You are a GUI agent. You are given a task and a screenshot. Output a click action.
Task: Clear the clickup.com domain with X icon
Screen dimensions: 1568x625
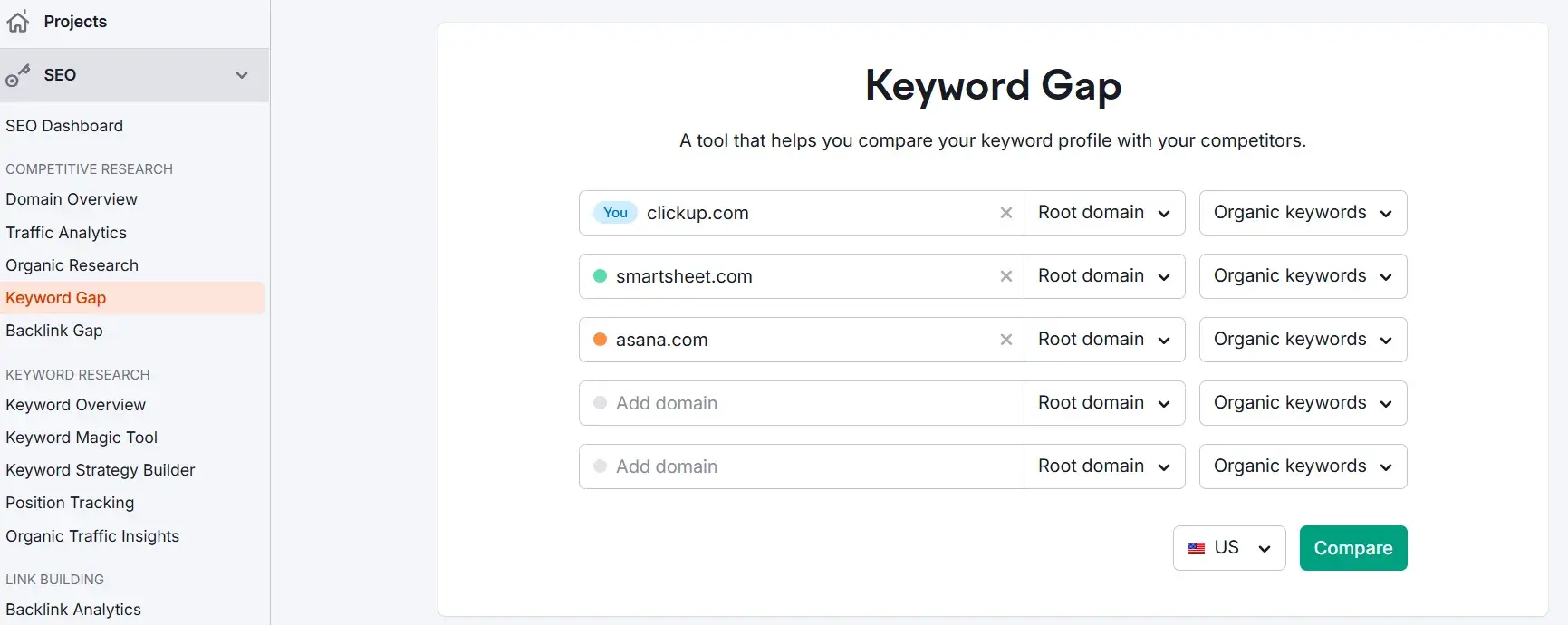click(1005, 213)
